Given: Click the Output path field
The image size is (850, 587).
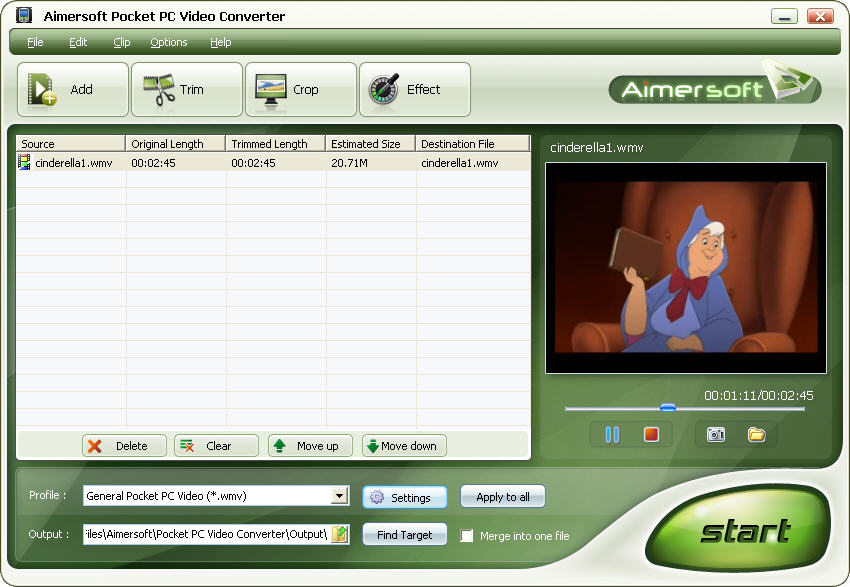Looking at the screenshot, I should 207,534.
